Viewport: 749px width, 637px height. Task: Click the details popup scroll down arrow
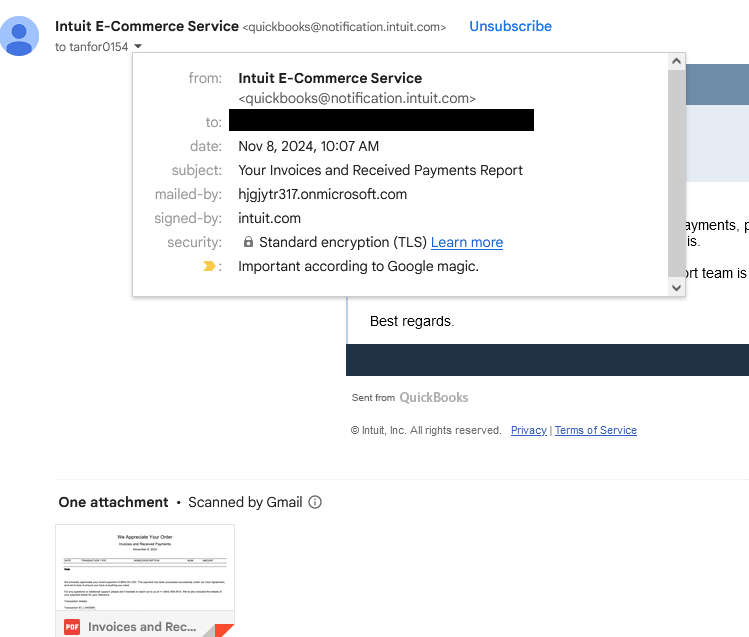(x=676, y=287)
